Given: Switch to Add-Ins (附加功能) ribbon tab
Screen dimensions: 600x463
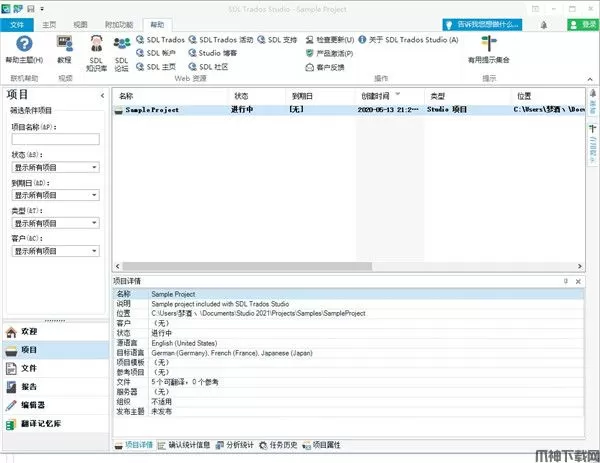Looking at the screenshot, I should click(119, 25).
